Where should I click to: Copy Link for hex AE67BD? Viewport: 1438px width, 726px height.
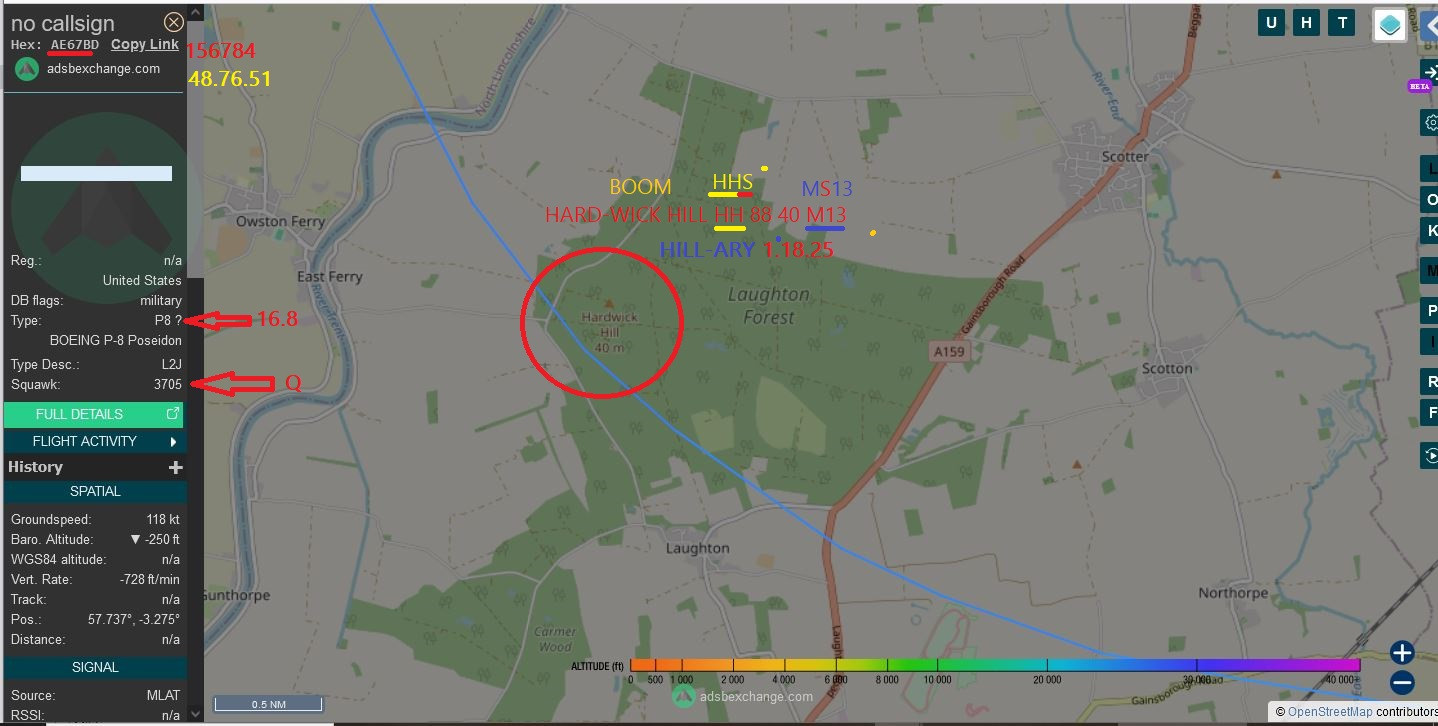(145, 44)
